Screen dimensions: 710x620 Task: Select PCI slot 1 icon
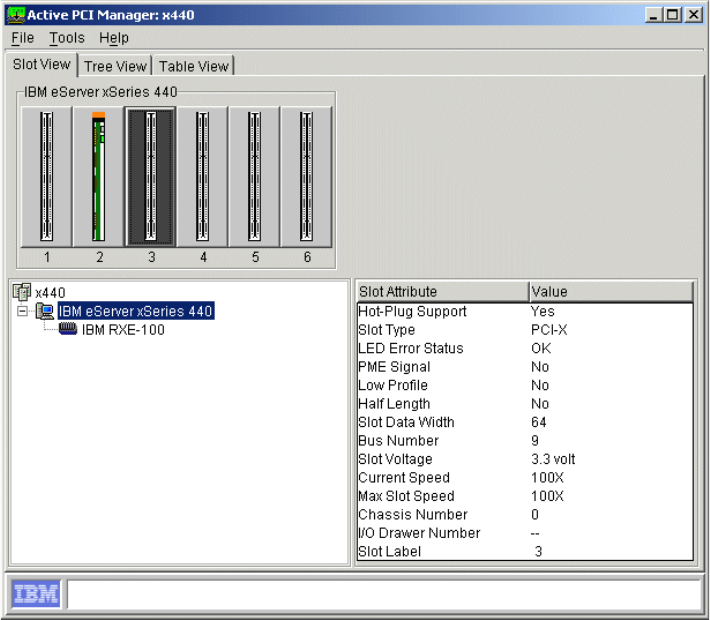point(47,177)
